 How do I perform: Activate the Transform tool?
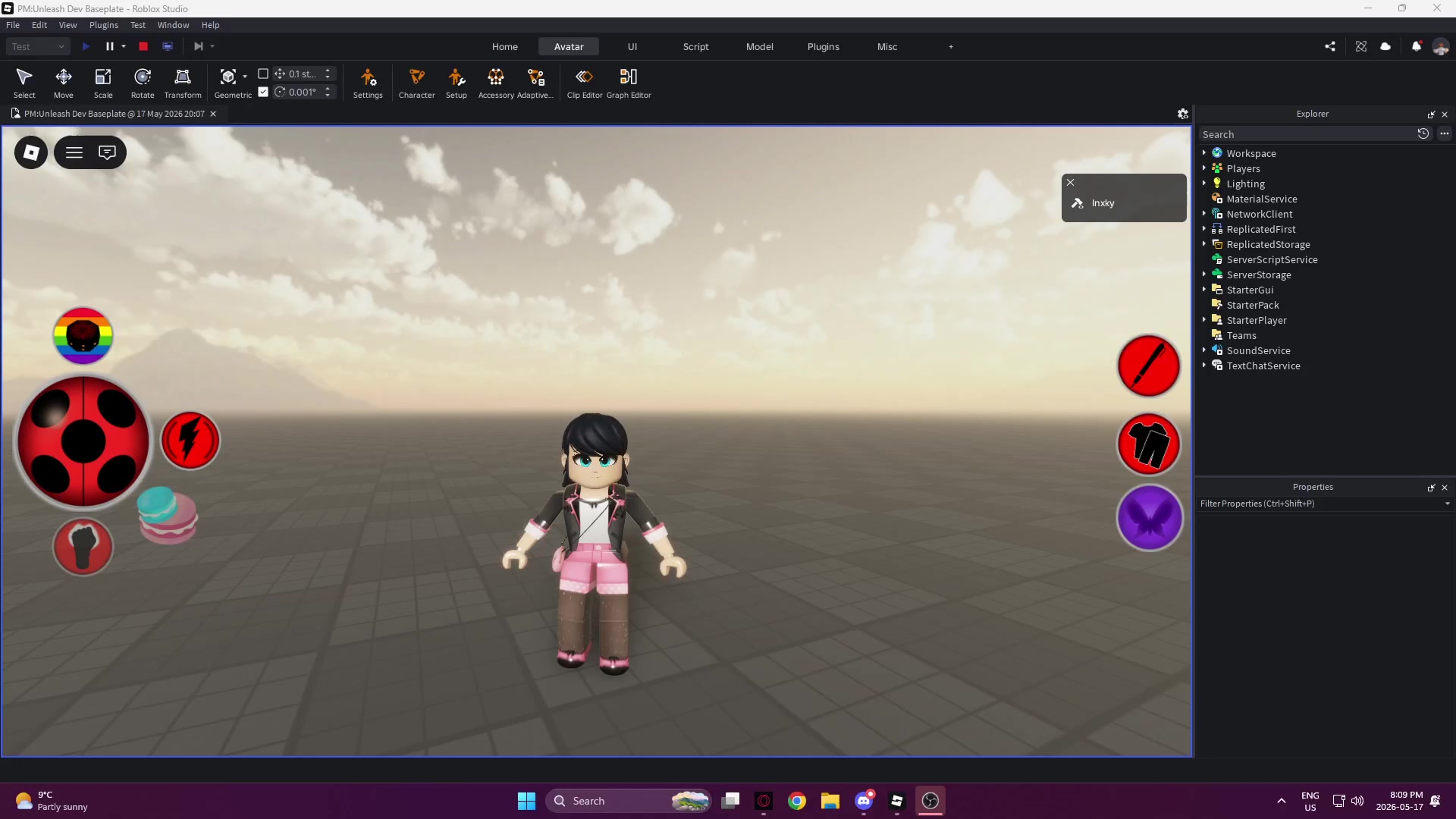[183, 83]
